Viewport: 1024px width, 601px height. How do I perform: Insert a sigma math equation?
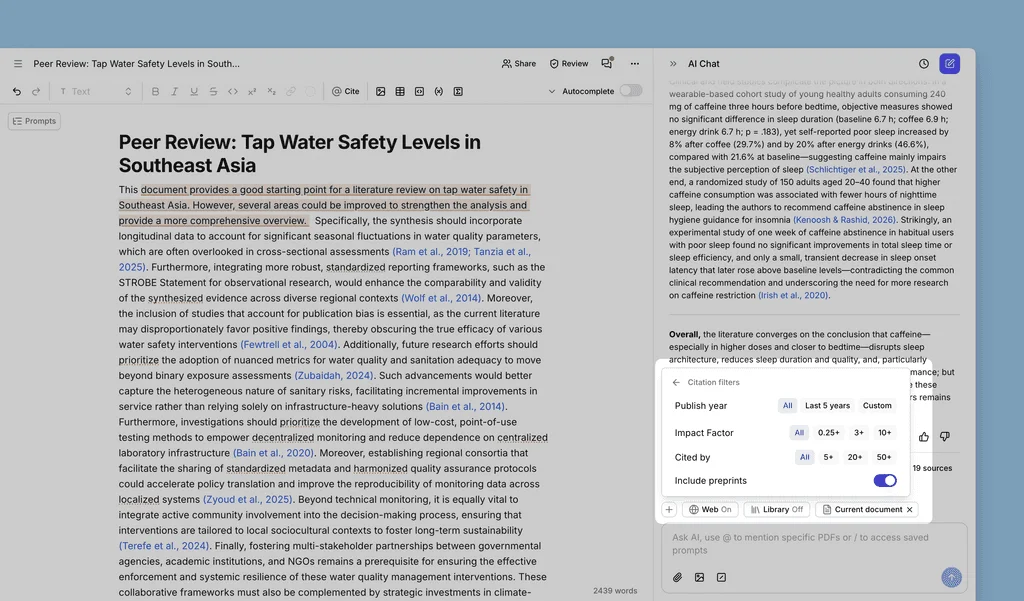point(458,91)
